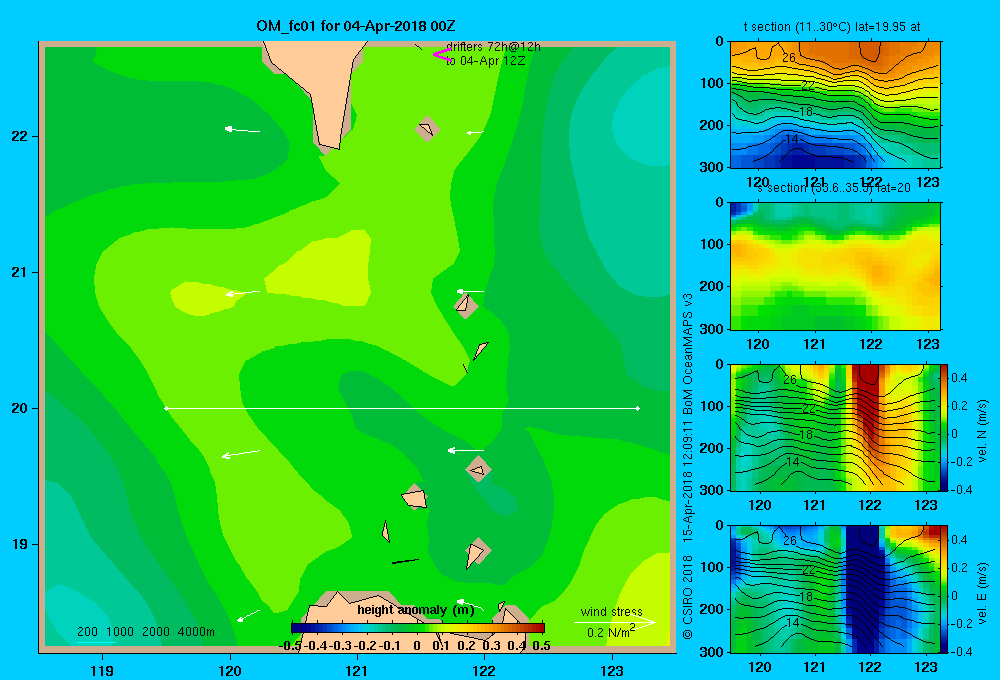Click the wind stress reference arrow
The image size is (1000, 680).
click(614, 622)
